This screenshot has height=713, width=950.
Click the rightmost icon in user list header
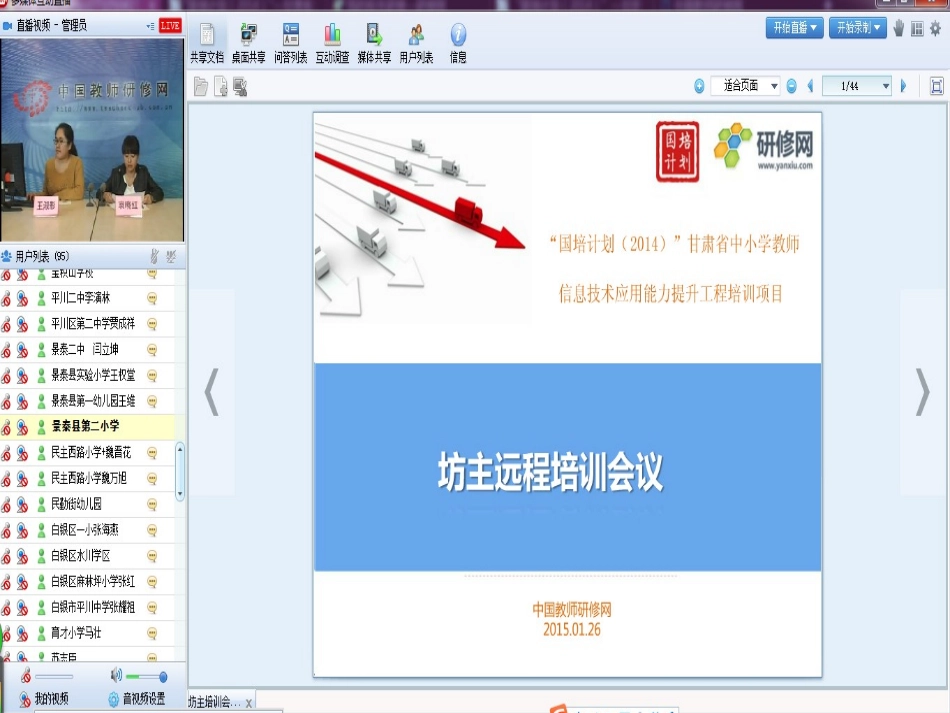[x=171, y=256]
